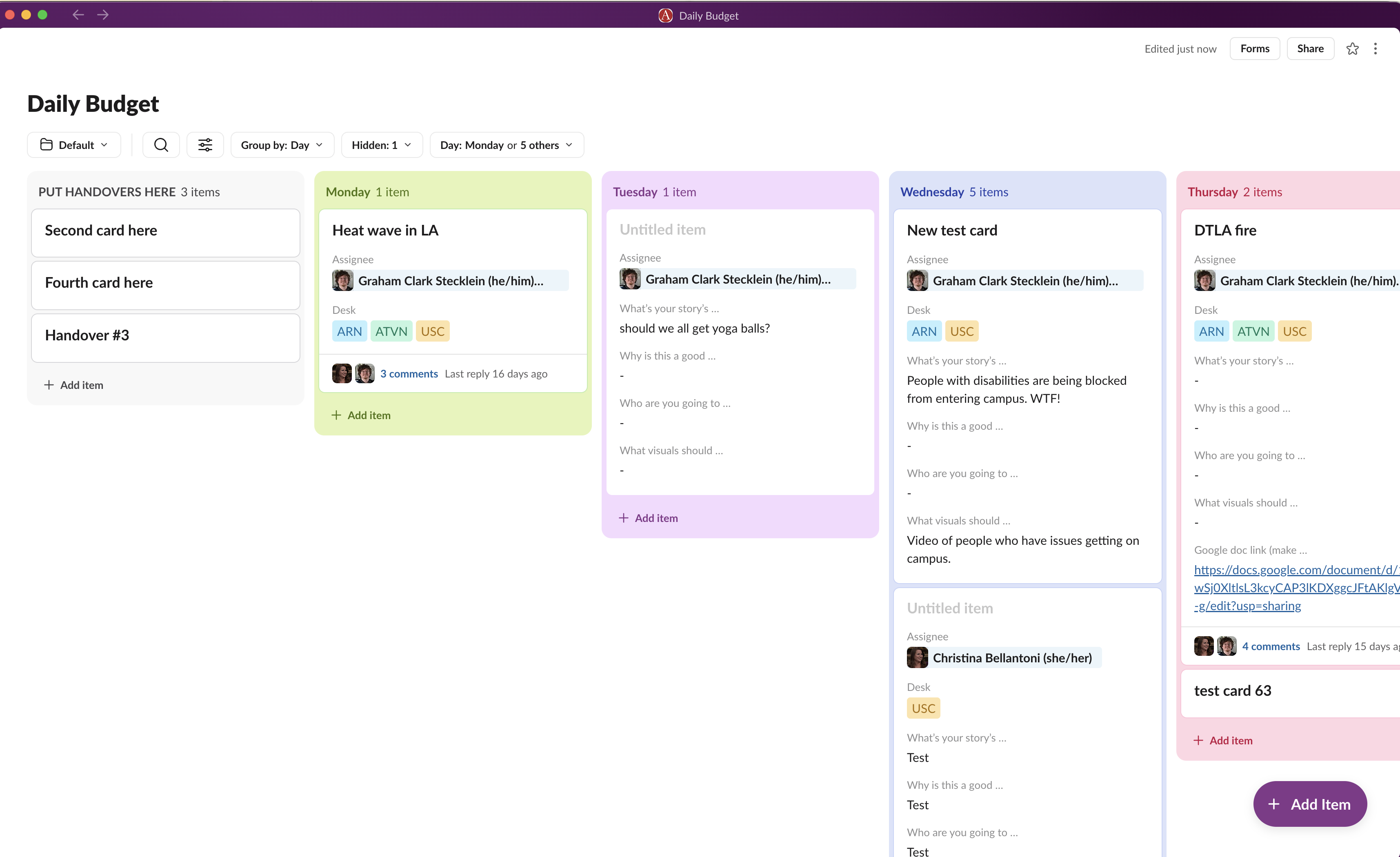Click the search magnifier icon in the toolbar
Image resolution: width=1400 pixels, height=857 pixels.
tap(161, 145)
